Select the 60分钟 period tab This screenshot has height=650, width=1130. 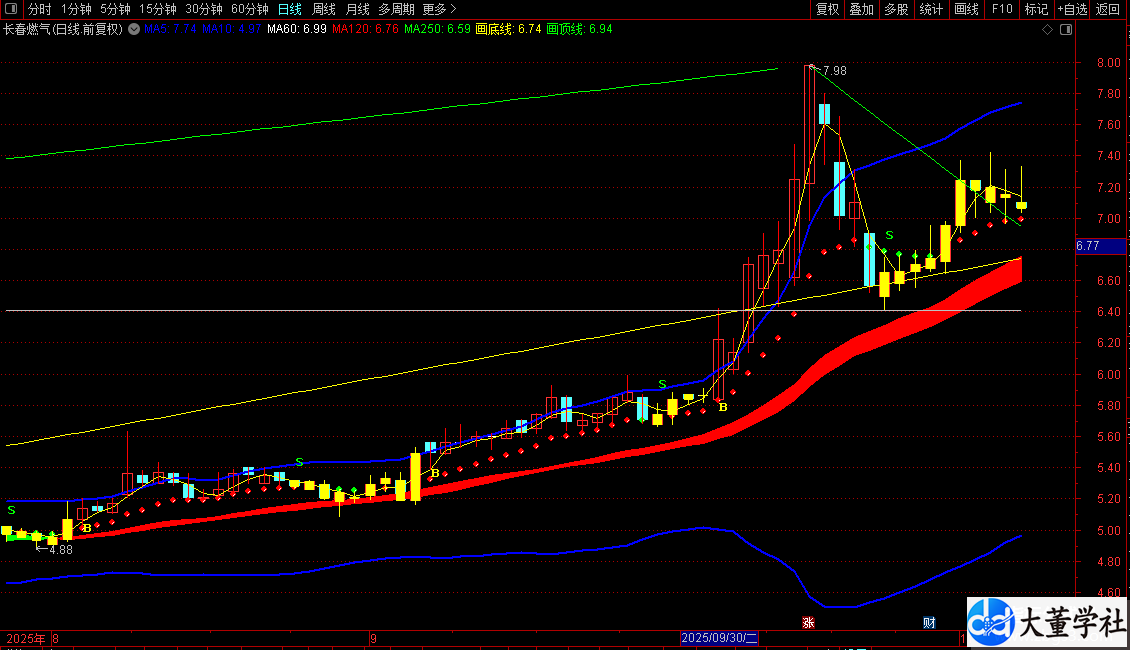(249, 9)
